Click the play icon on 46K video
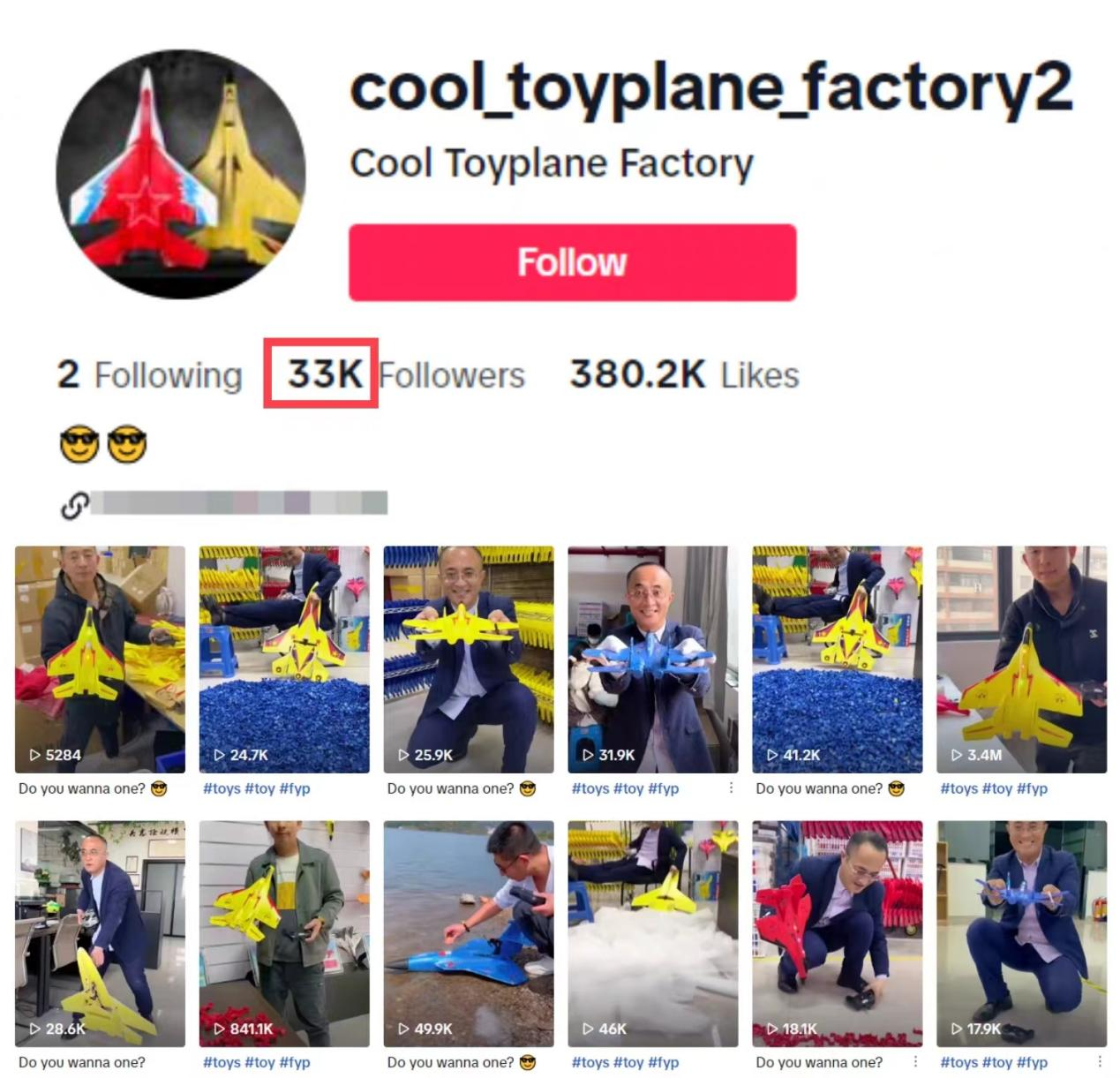The width and height of the screenshot is (1120, 1078). tap(588, 1029)
